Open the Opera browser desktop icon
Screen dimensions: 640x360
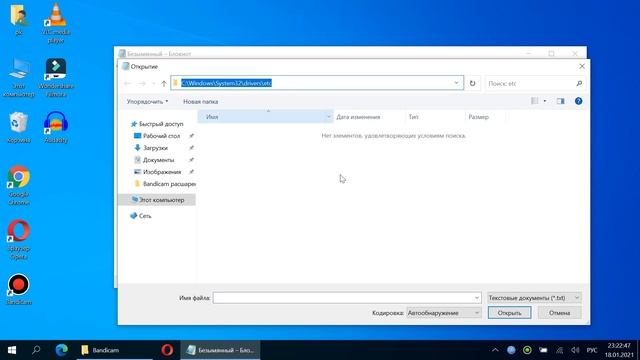(x=18, y=239)
